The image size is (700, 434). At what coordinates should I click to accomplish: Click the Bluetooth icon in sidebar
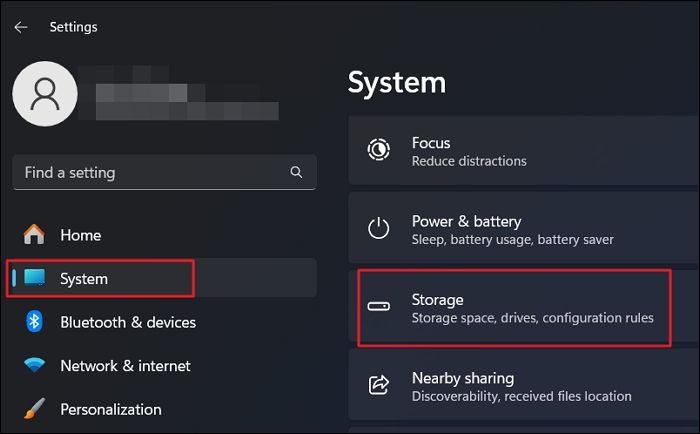click(x=34, y=322)
